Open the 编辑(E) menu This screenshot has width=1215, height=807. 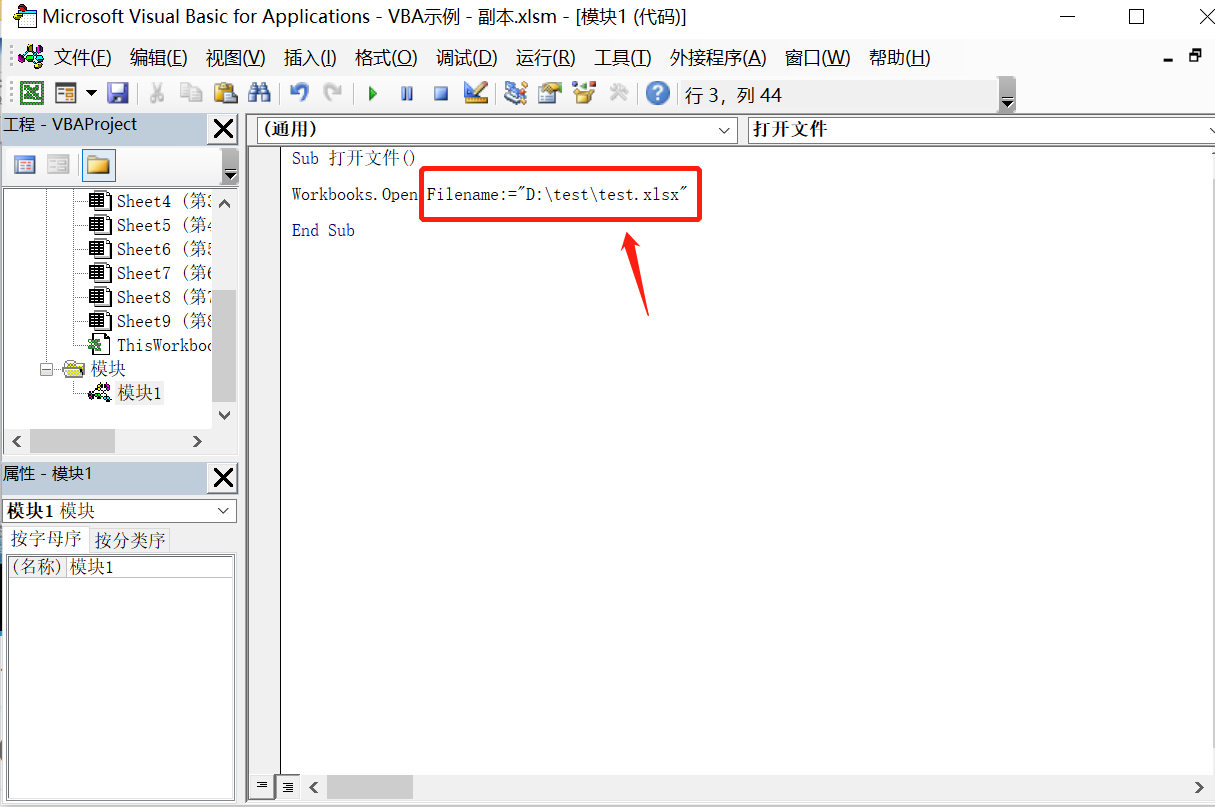[158, 58]
